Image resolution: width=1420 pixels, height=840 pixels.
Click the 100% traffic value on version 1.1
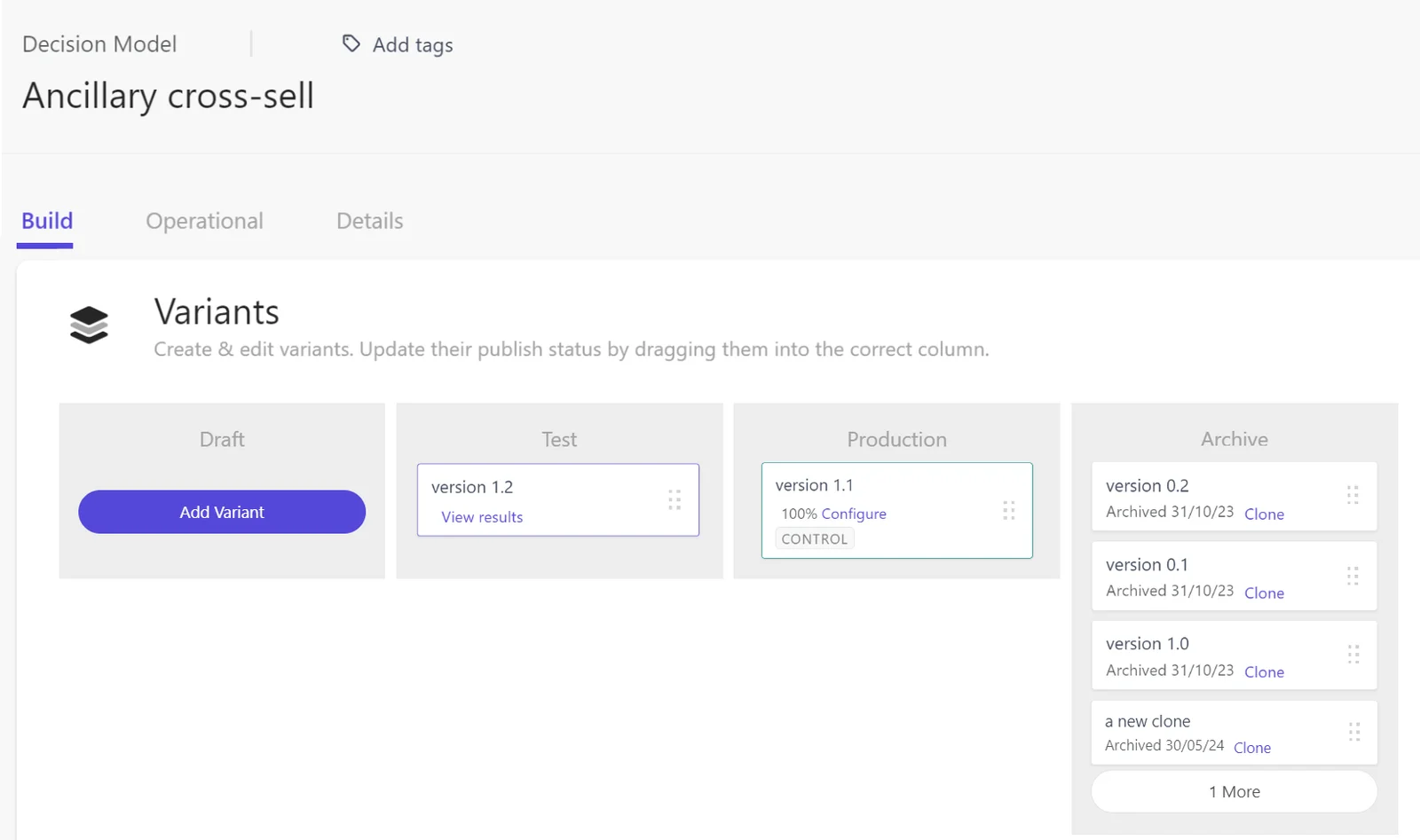(x=799, y=514)
